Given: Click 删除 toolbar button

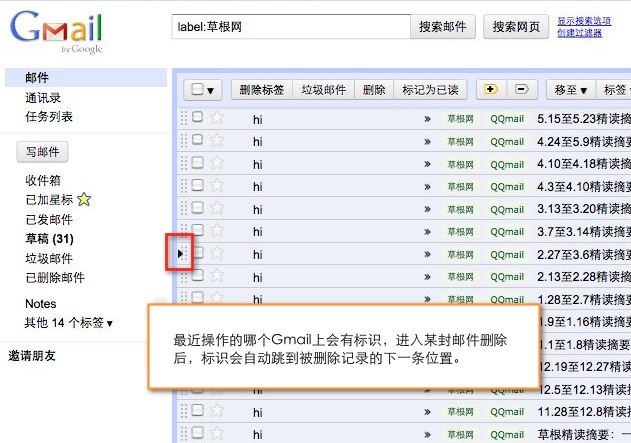Looking at the screenshot, I should (374, 89).
